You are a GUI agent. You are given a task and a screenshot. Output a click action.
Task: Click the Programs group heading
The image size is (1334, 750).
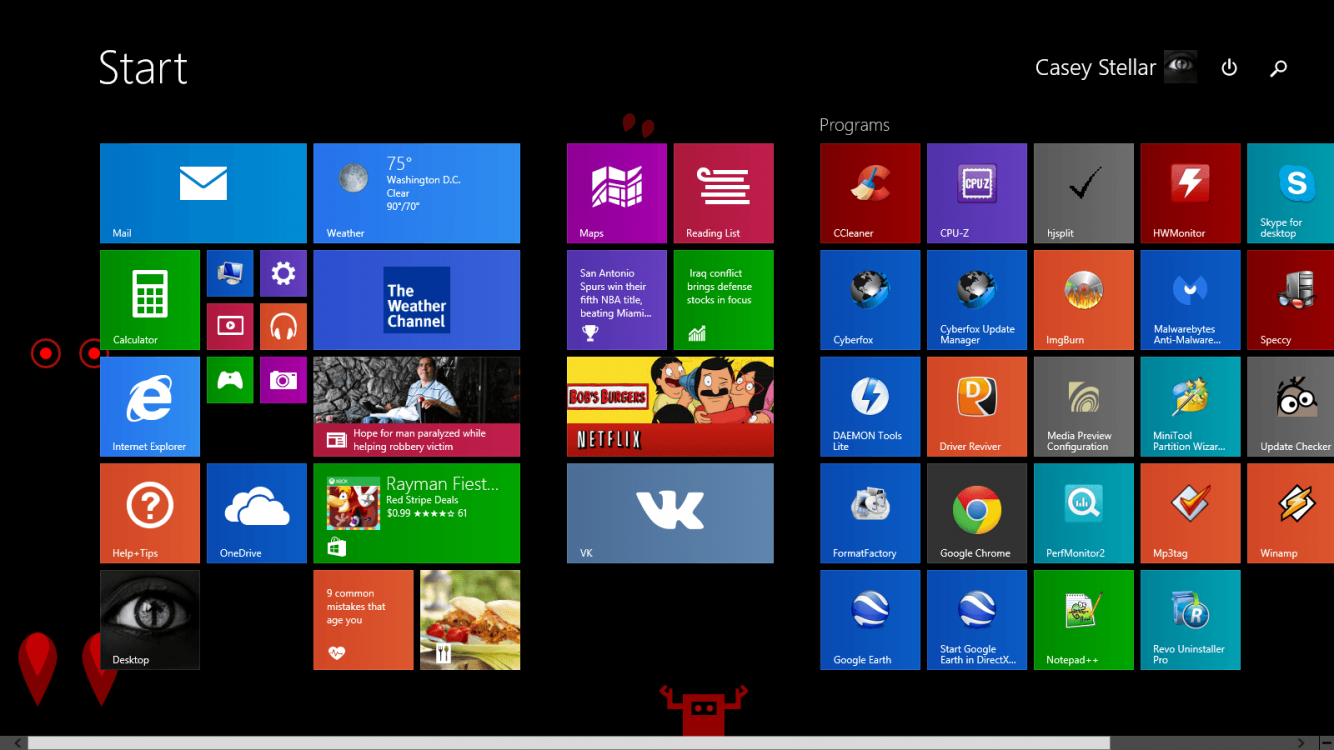click(854, 125)
